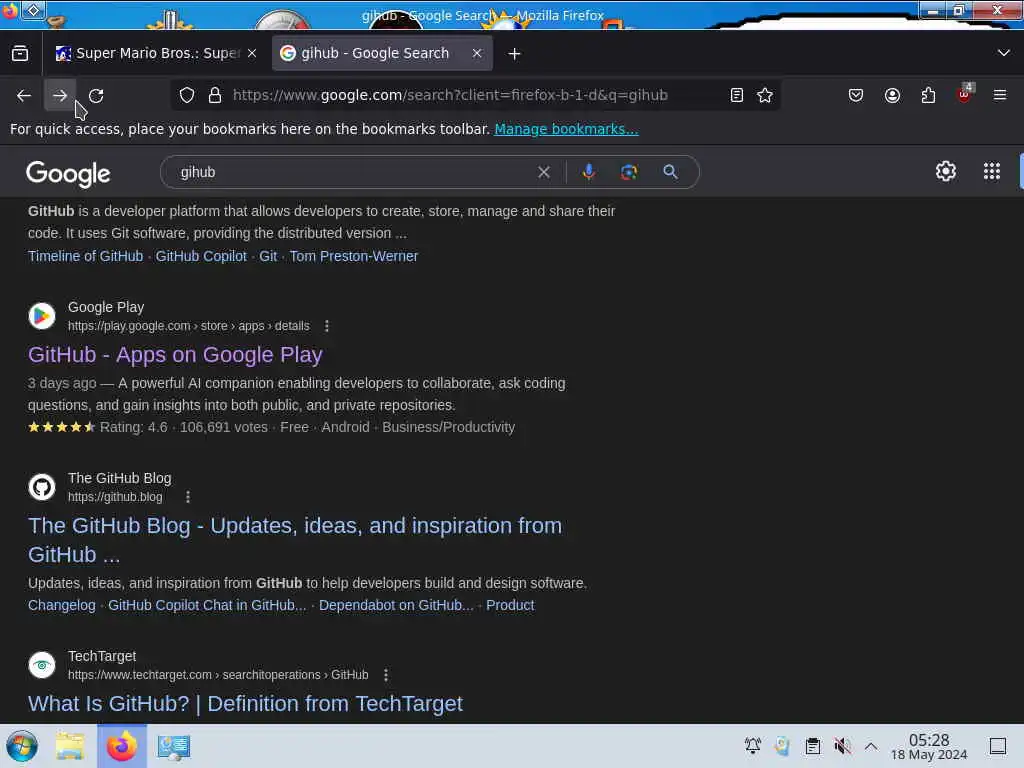The height and width of the screenshot is (768, 1024).
Task: Open the Firefox account menu
Action: pos(892,95)
